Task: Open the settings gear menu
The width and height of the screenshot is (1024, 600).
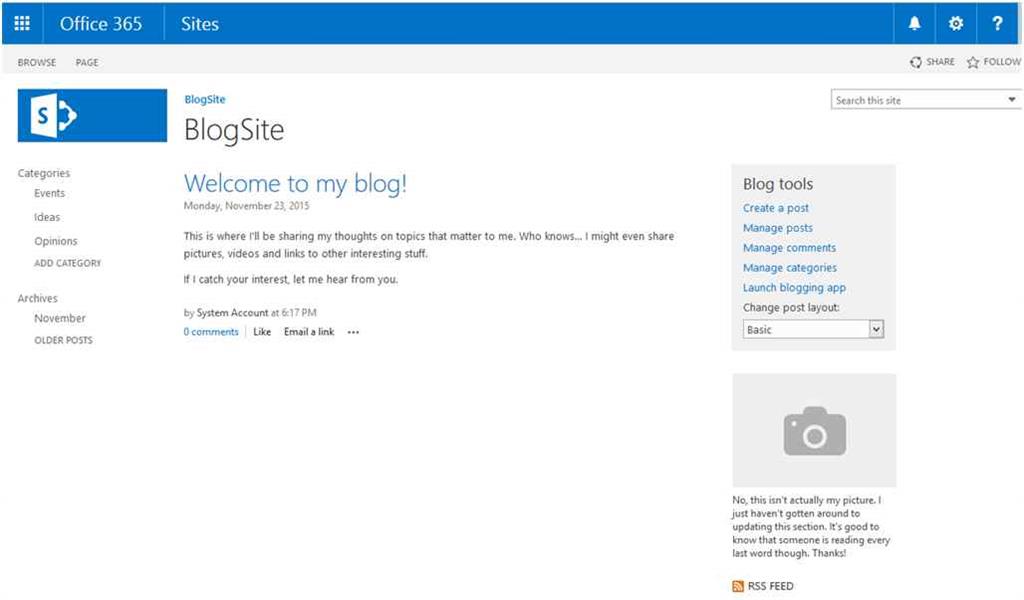Action: click(x=955, y=22)
